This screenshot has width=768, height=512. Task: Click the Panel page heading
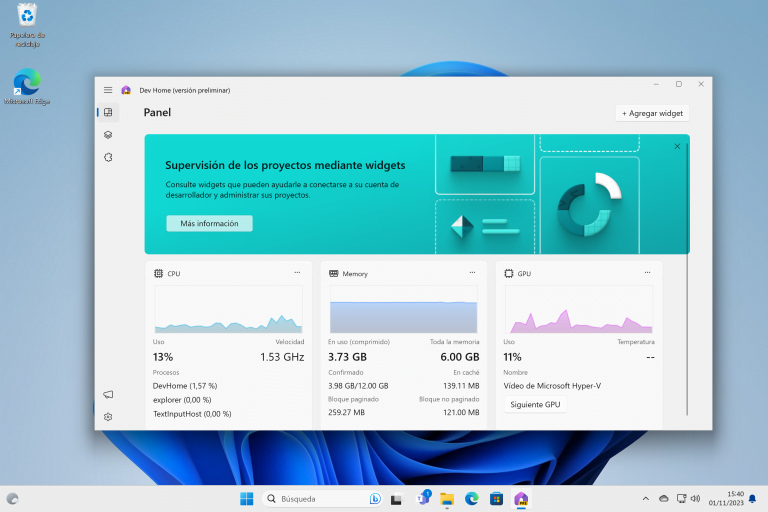click(x=157, y=113)
